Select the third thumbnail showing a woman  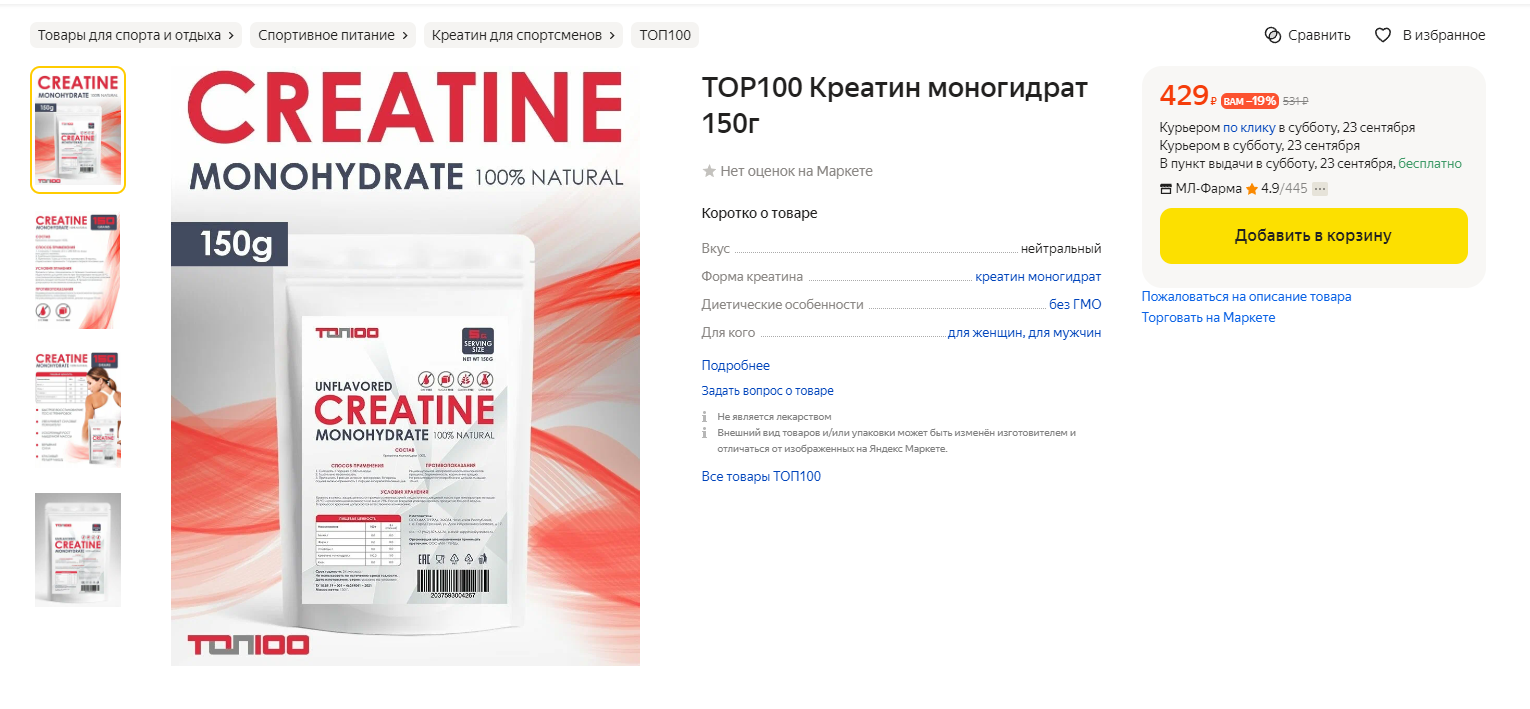click(78, 408)
